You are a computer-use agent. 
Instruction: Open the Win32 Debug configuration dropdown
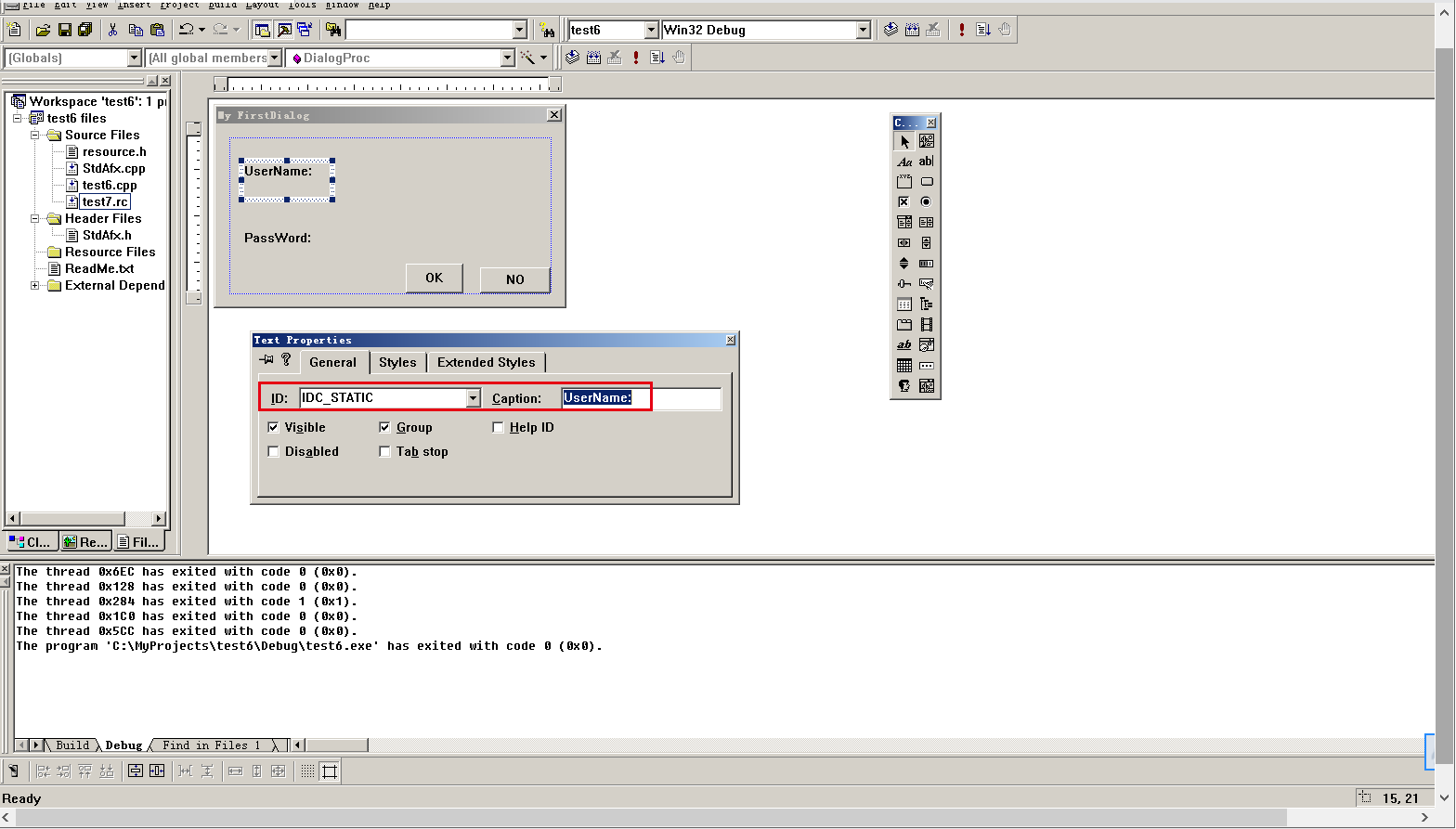(863, 30)
